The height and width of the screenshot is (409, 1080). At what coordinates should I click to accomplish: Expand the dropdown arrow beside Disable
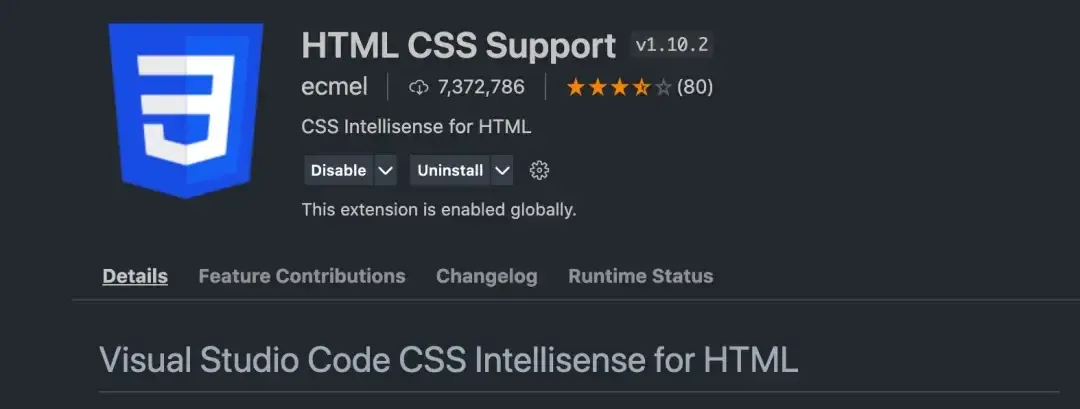tap(386, 170)
